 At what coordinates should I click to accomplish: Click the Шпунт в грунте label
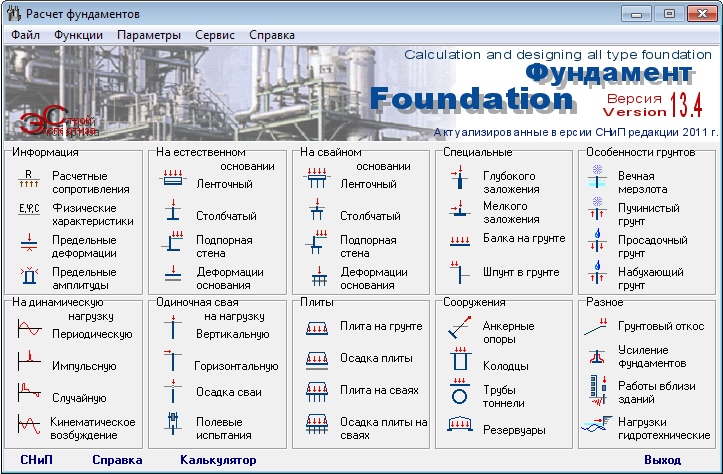click(521, 273)
